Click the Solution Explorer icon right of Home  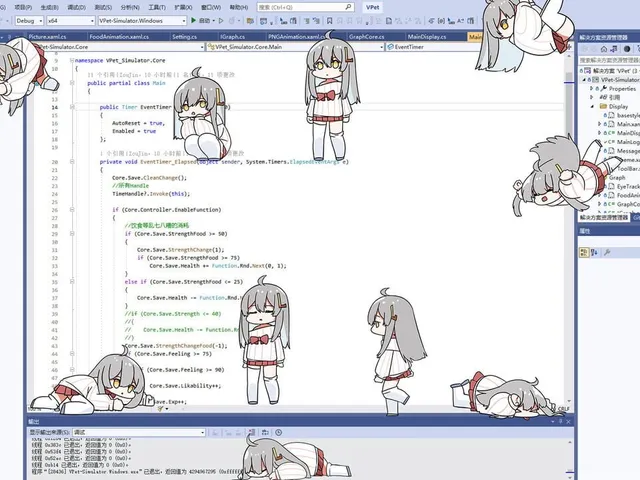pyautogui.click(x=614, y=49)
